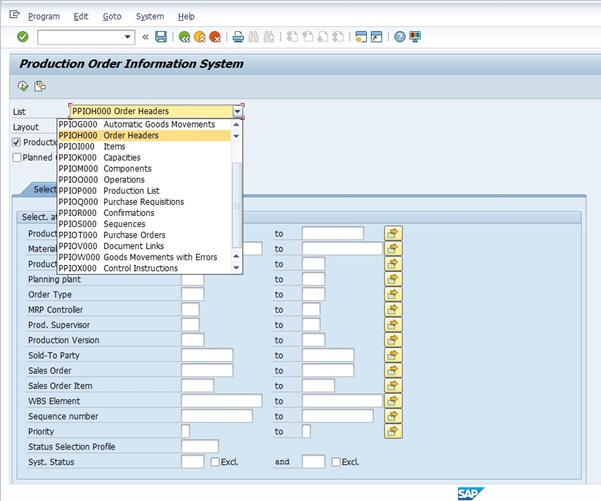601x501 pixels.
Task: Open multiple selection for Material row
Action: pos(393,248)
